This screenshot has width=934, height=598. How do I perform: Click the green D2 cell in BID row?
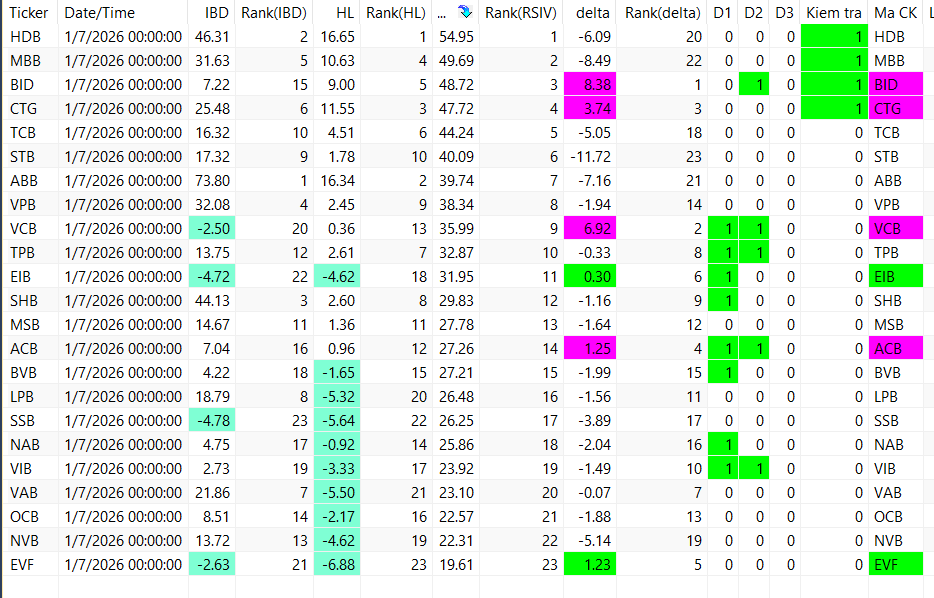tap(754, 85)
